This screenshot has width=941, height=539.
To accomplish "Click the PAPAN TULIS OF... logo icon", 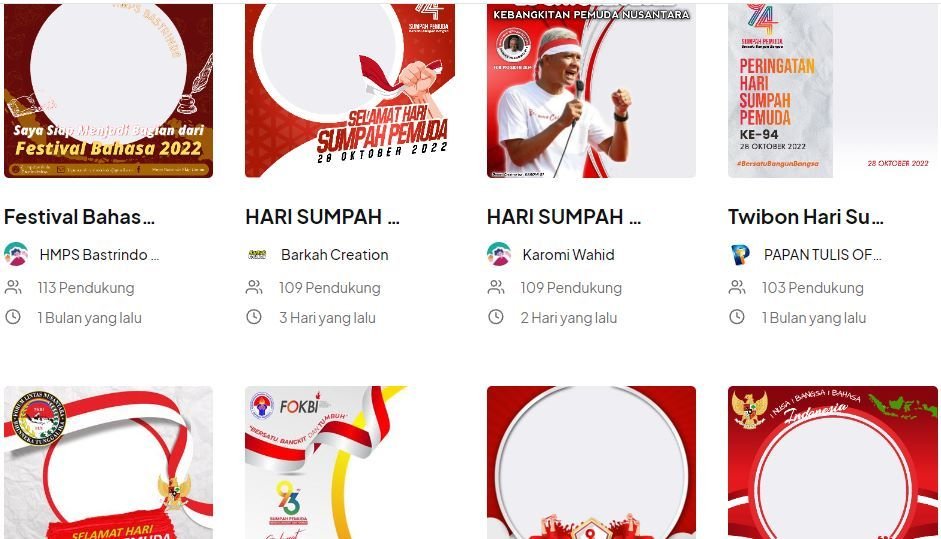I will click(741, 254).
